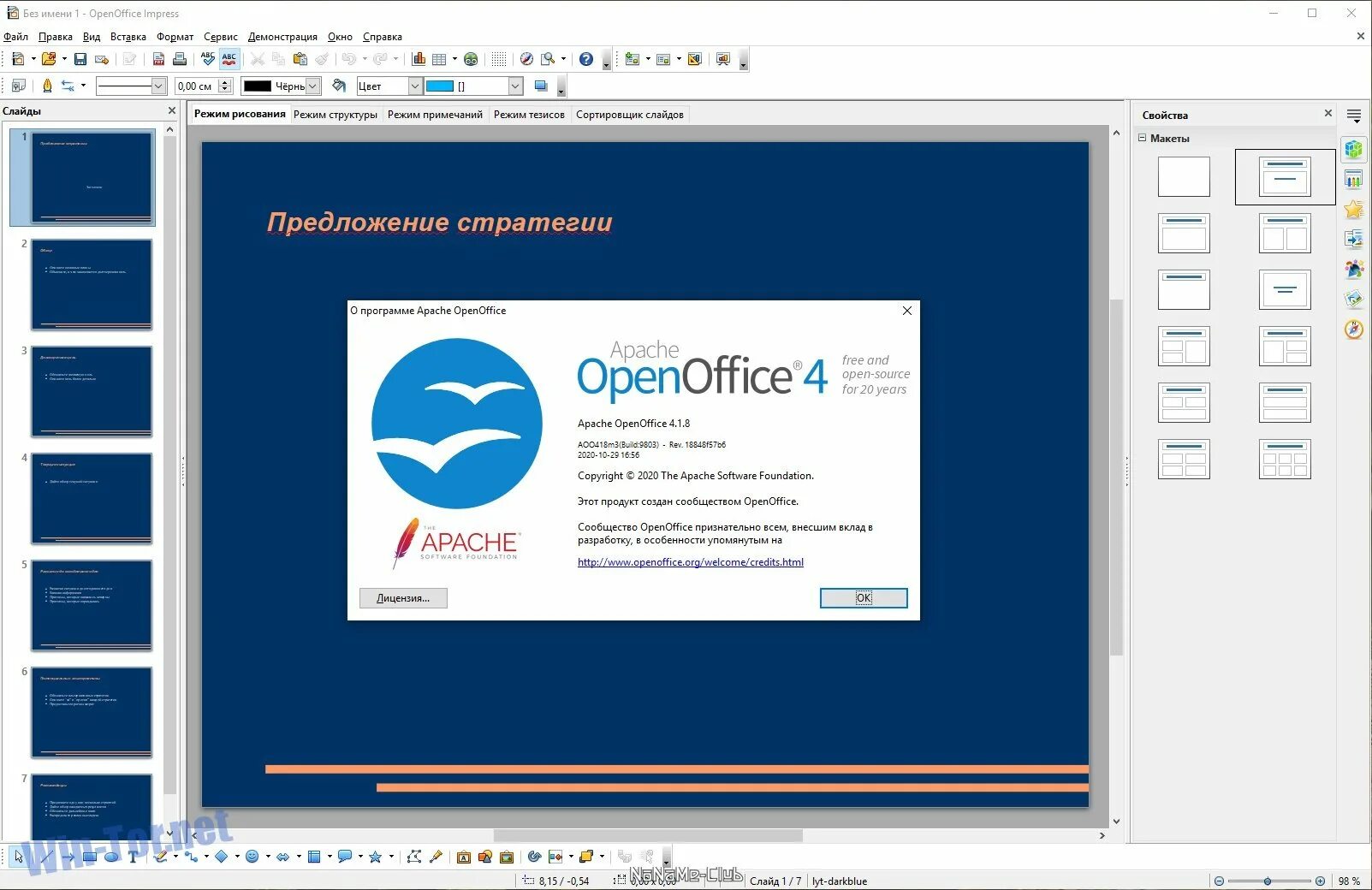This screenshot has height=890, width=1372.
Task: Expand the table dropdown arrow in toolbar
Action: tap(454, 59)
